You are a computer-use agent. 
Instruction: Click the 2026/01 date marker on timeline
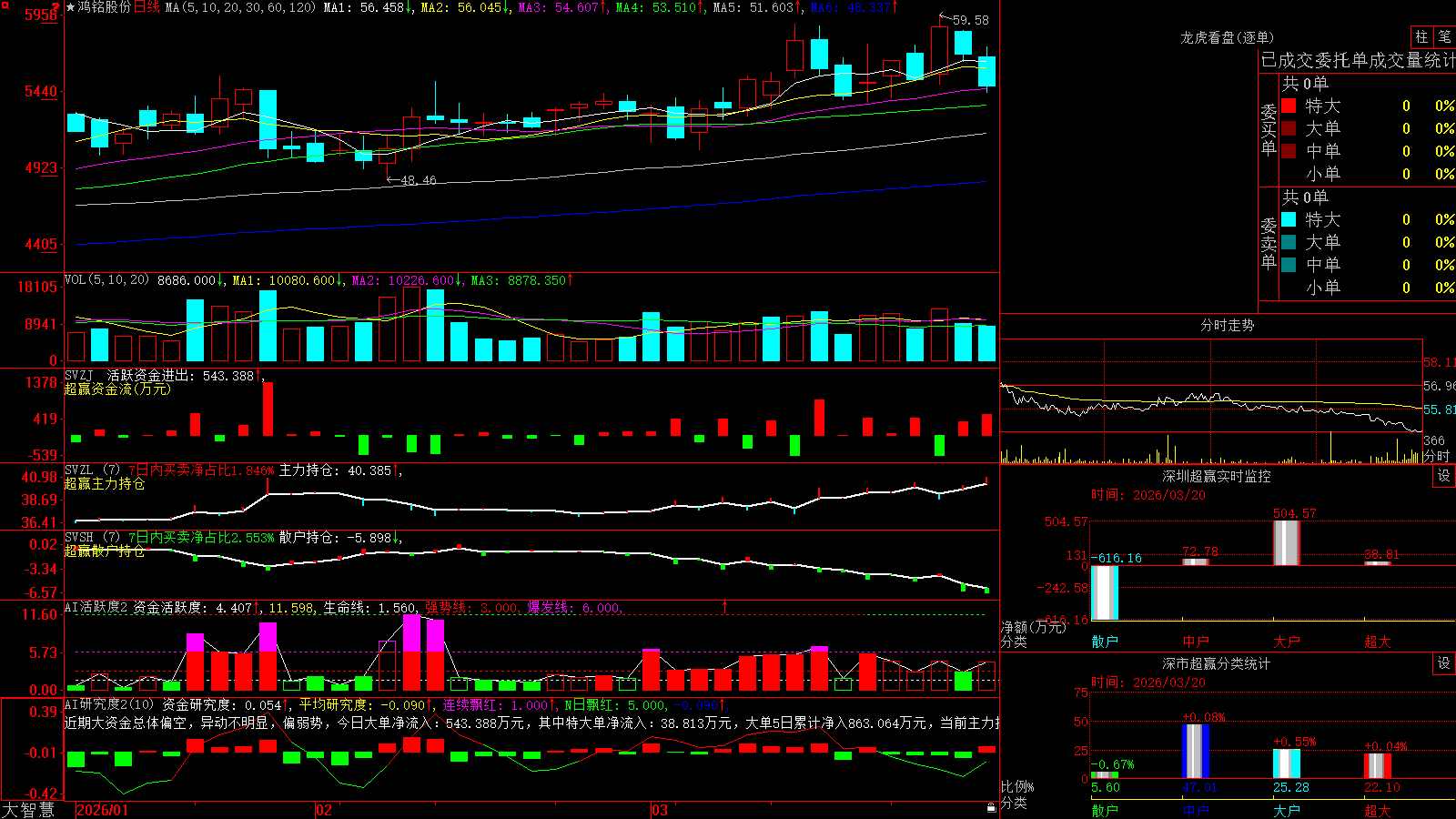click(x=103, y=810)
